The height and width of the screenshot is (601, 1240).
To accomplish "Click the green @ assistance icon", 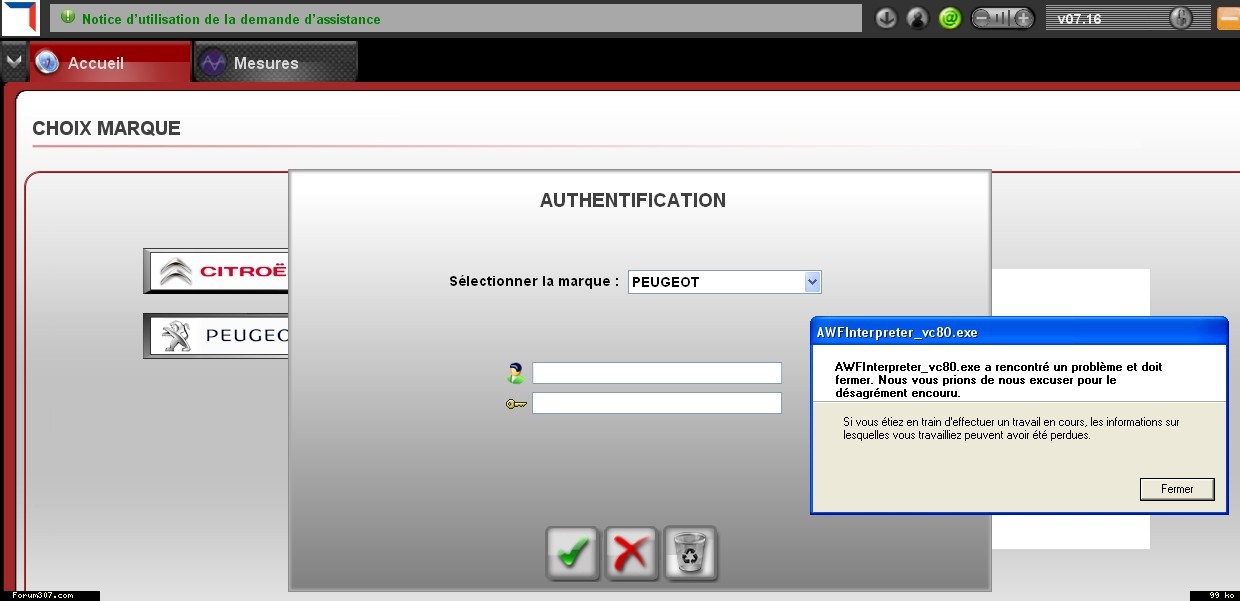I will (950, 18).
